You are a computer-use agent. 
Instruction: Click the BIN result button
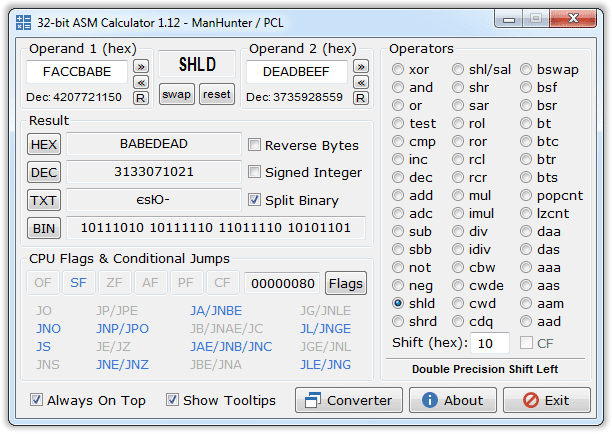point(44,229)
